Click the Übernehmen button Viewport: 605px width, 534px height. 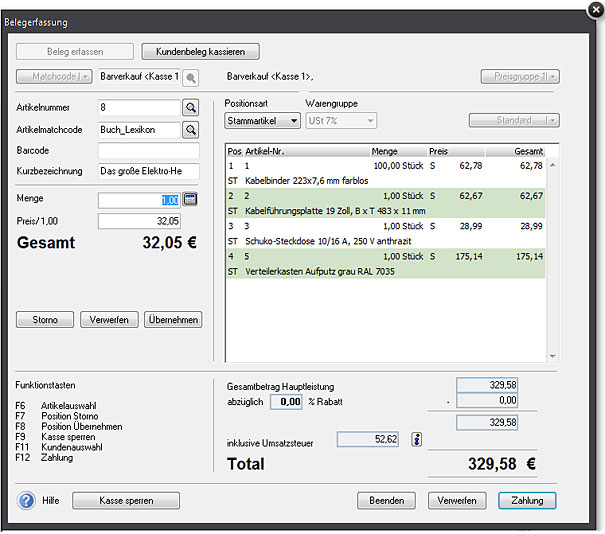(173, 319)
